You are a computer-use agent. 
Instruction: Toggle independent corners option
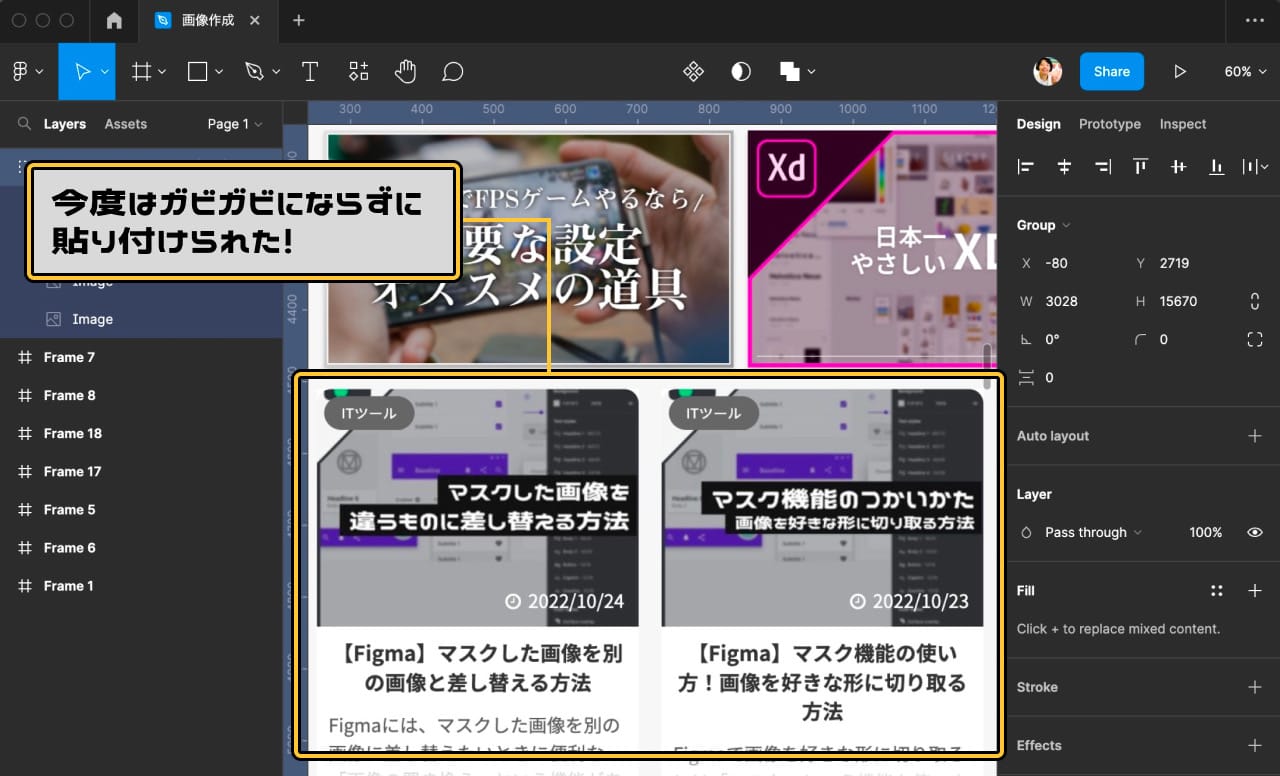1255,339
